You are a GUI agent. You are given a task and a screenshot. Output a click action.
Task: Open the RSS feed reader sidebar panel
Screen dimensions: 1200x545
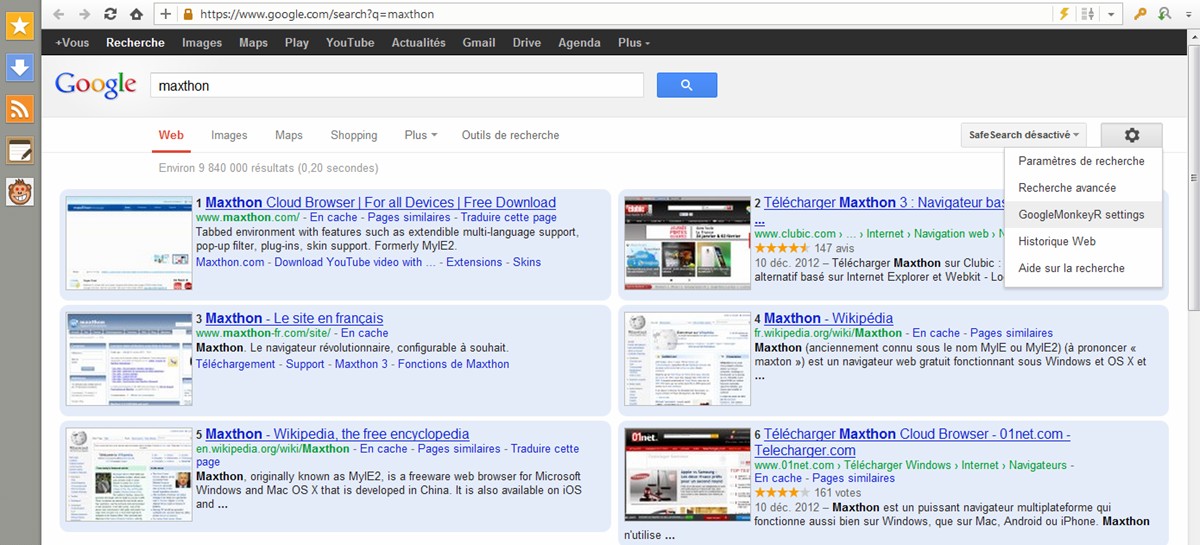[x=20, y=109]
